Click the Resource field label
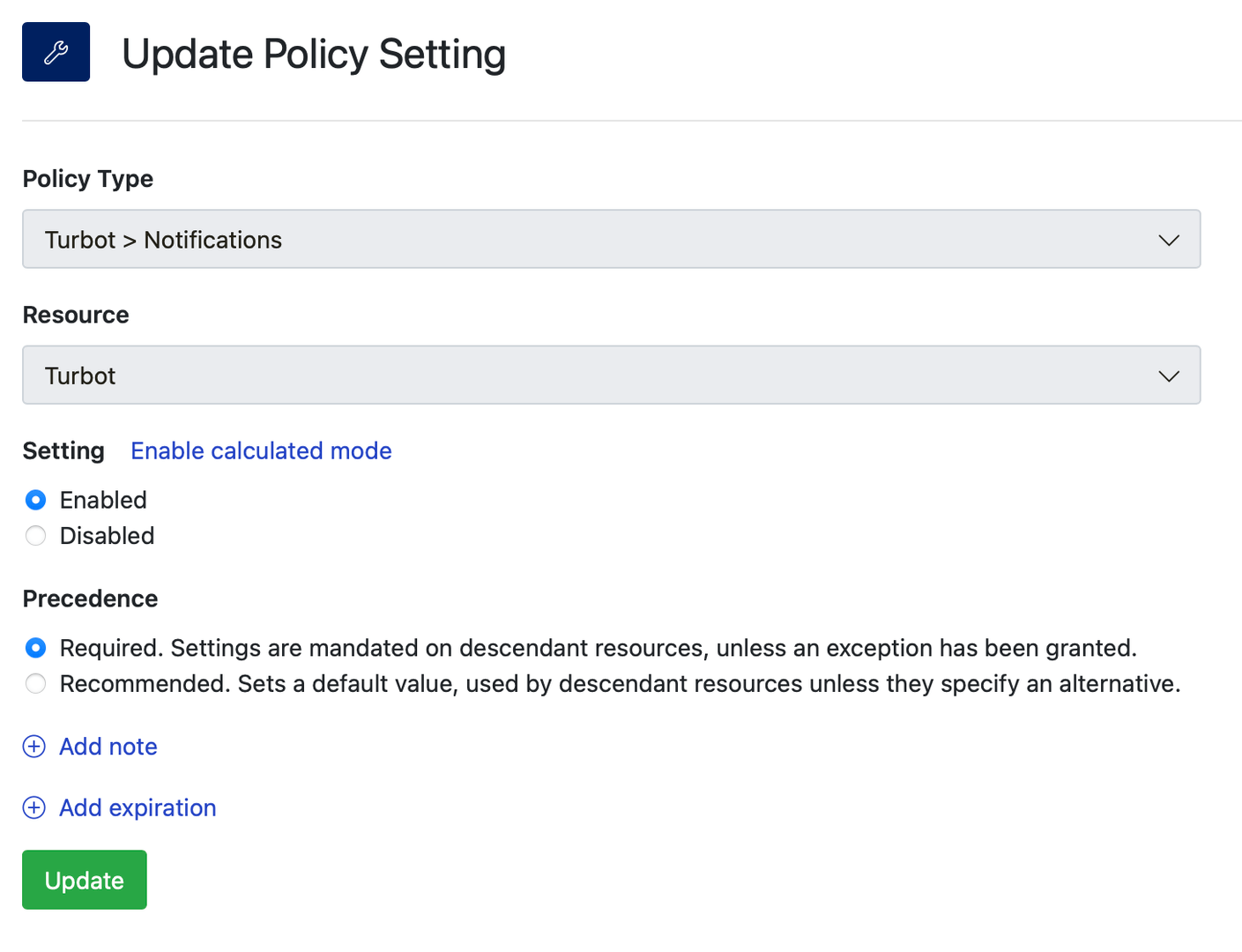 (76, 315)
